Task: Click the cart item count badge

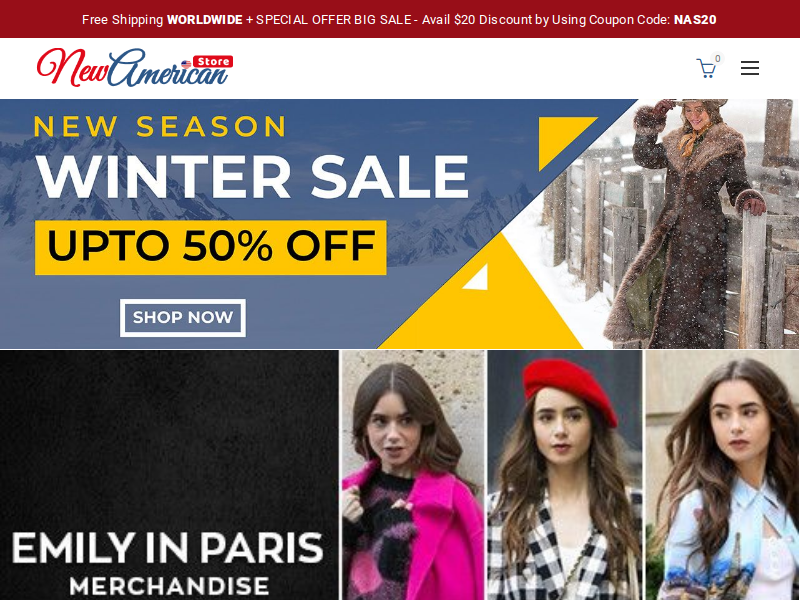Action: 718,59
